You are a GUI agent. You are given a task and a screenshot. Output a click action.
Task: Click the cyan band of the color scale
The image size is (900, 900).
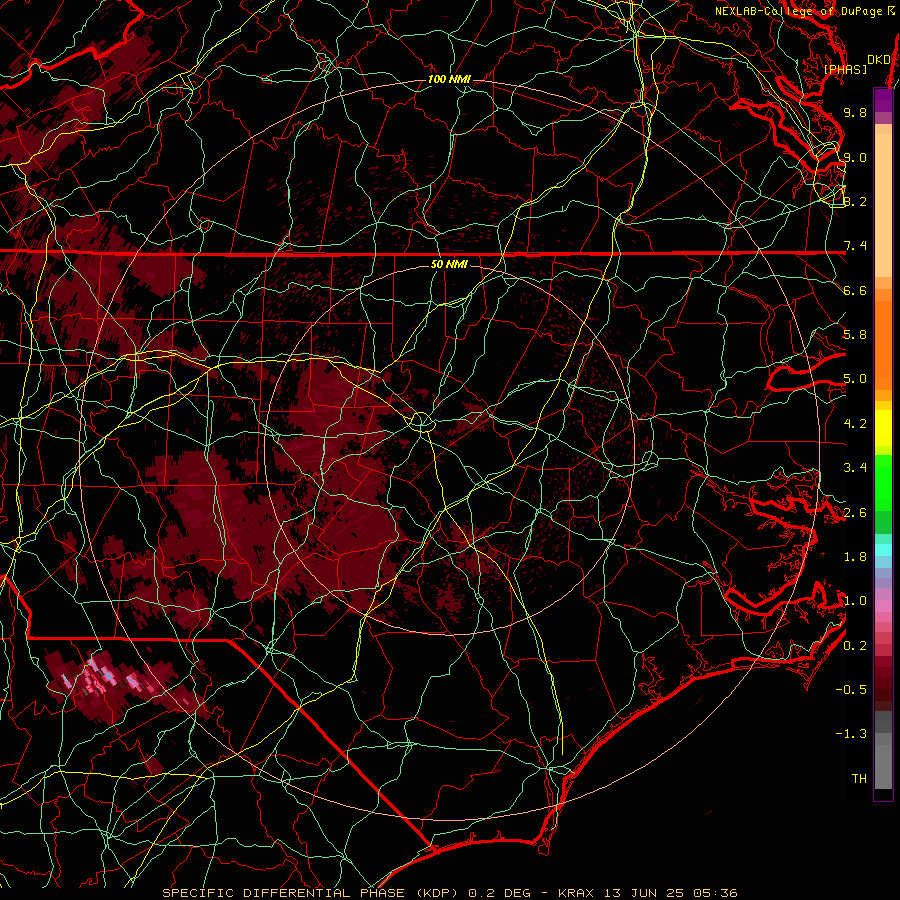point(883,550)
